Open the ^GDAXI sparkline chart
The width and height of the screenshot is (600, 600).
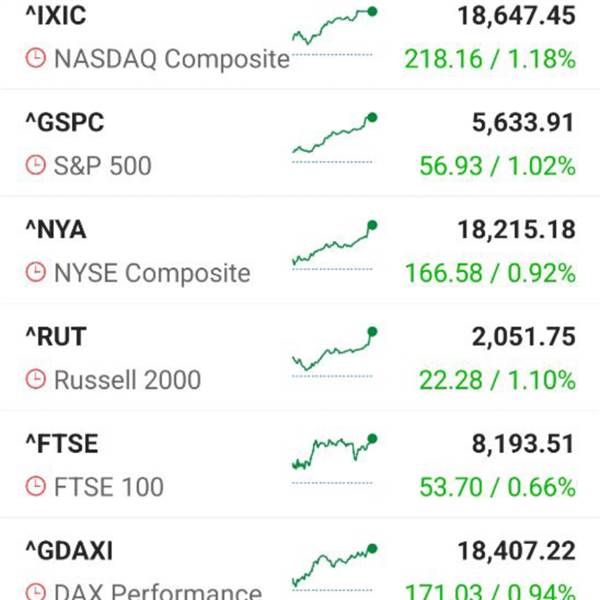pyautogui.click(x=335, y=567)
